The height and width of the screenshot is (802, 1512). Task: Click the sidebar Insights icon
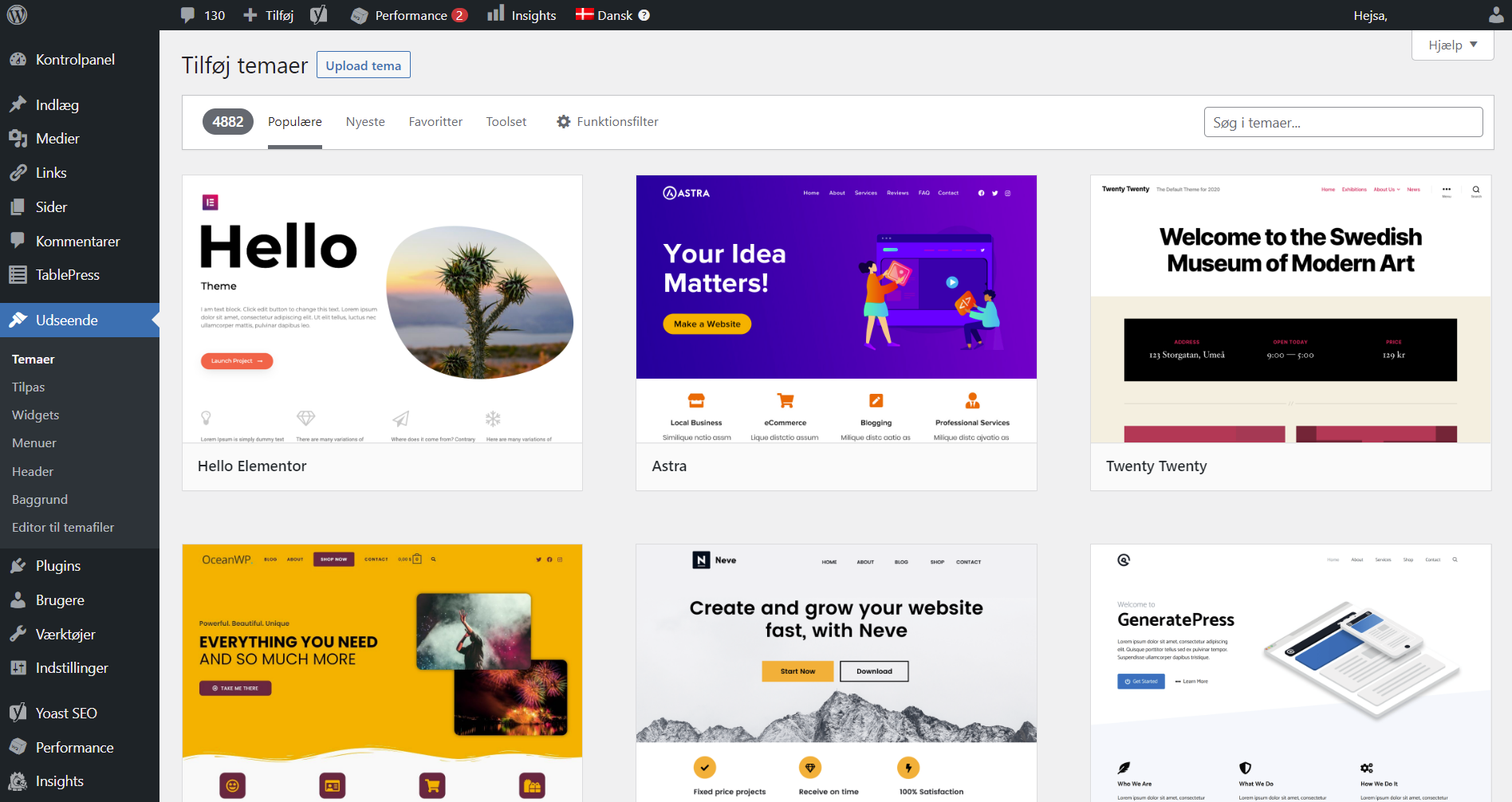(x=18, y=781)
